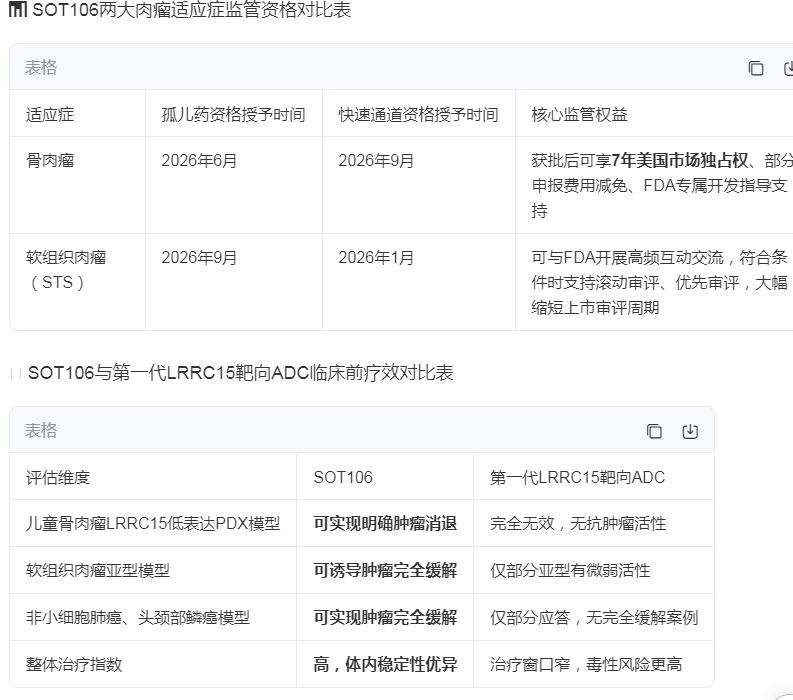Click cell '儿童骨肉瘤LRRC15低表达PDX模型'
Viewport: 793px width, 700px height.
coord(153,523)
